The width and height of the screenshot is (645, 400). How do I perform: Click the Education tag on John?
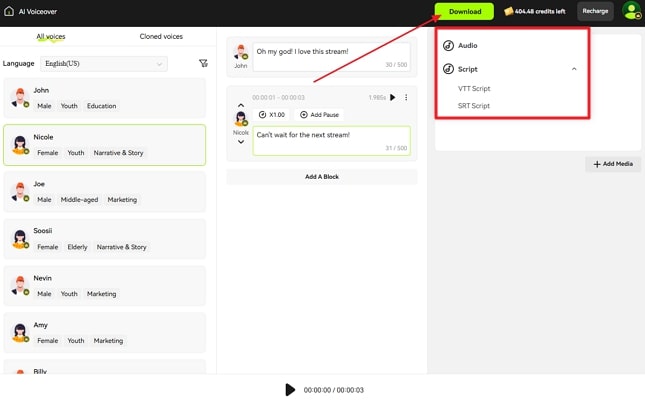coord(101,106)
